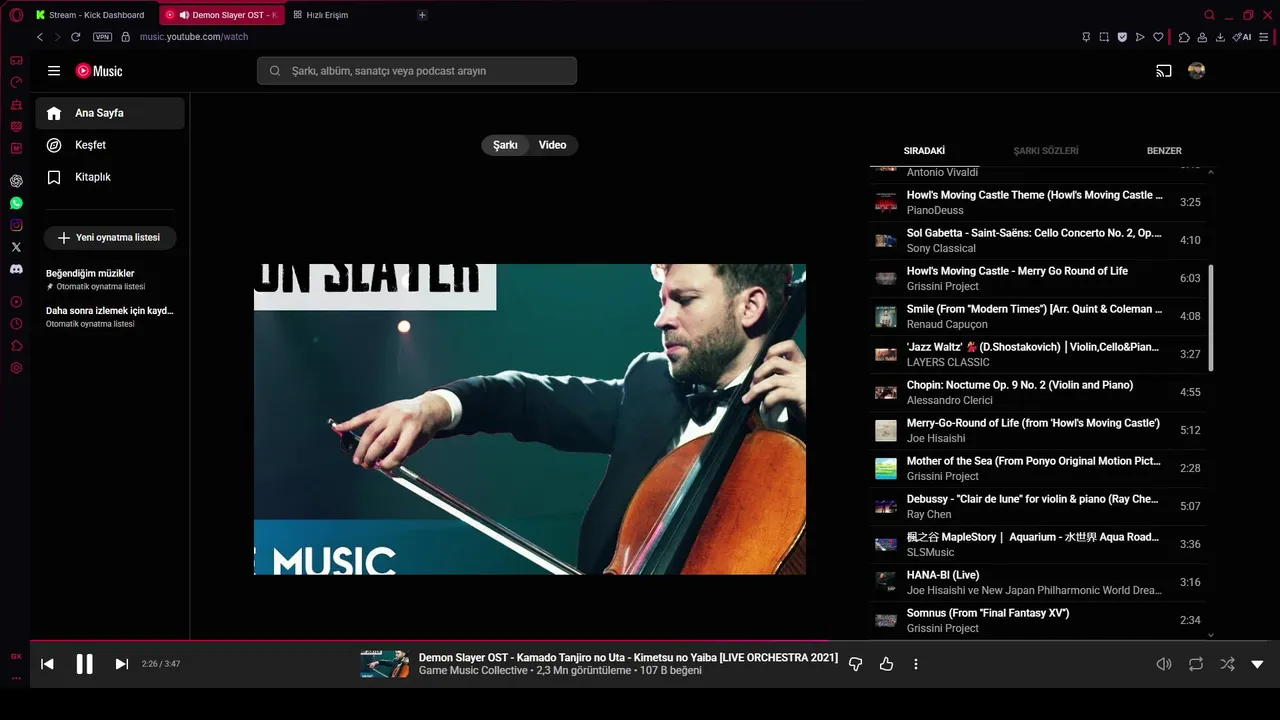This screenshot has height=720, width=1280.
Task: Select the BENZER tab
Action: [x=1164, y=151]
